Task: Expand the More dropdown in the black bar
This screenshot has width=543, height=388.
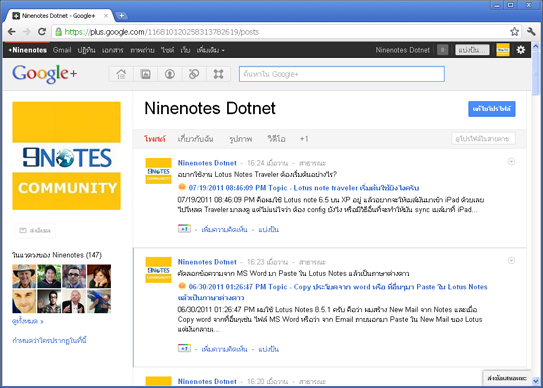Action: pos(211,50)
